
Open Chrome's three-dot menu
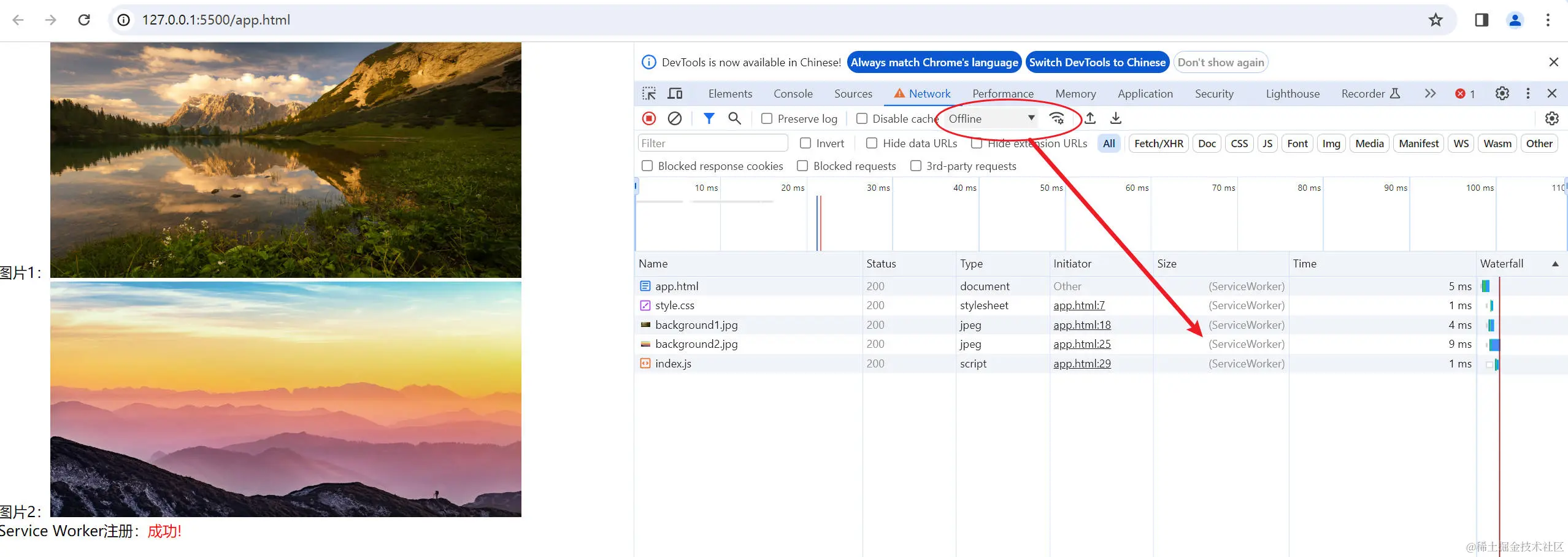coord(1548,20)
